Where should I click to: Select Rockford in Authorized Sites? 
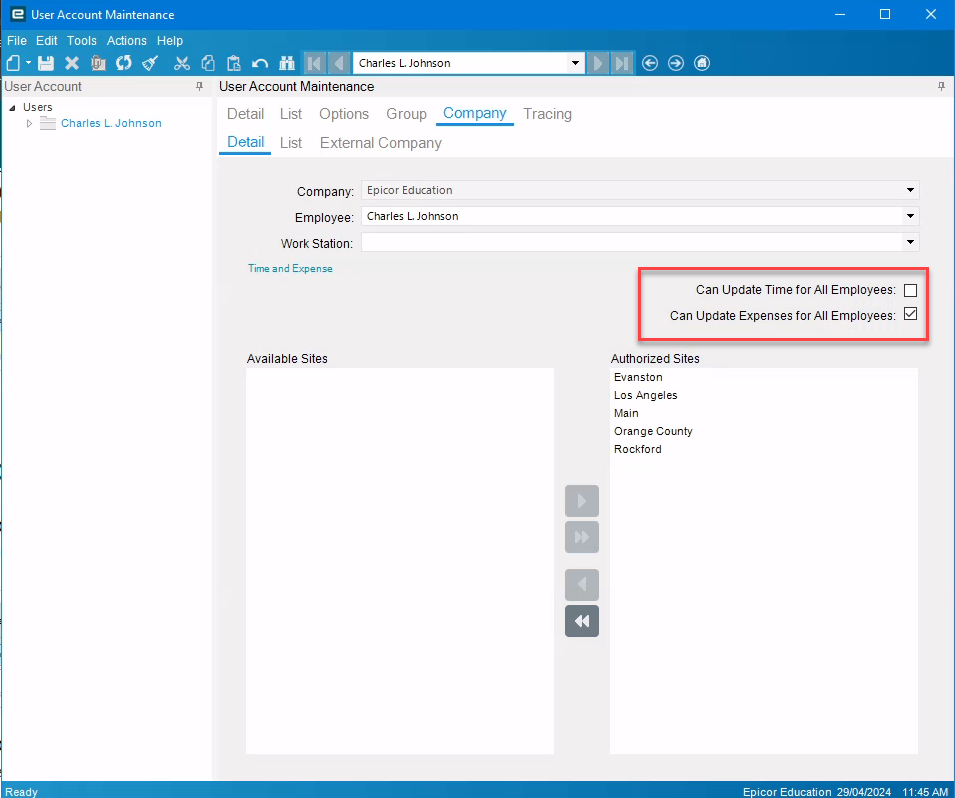pos(637,449)
